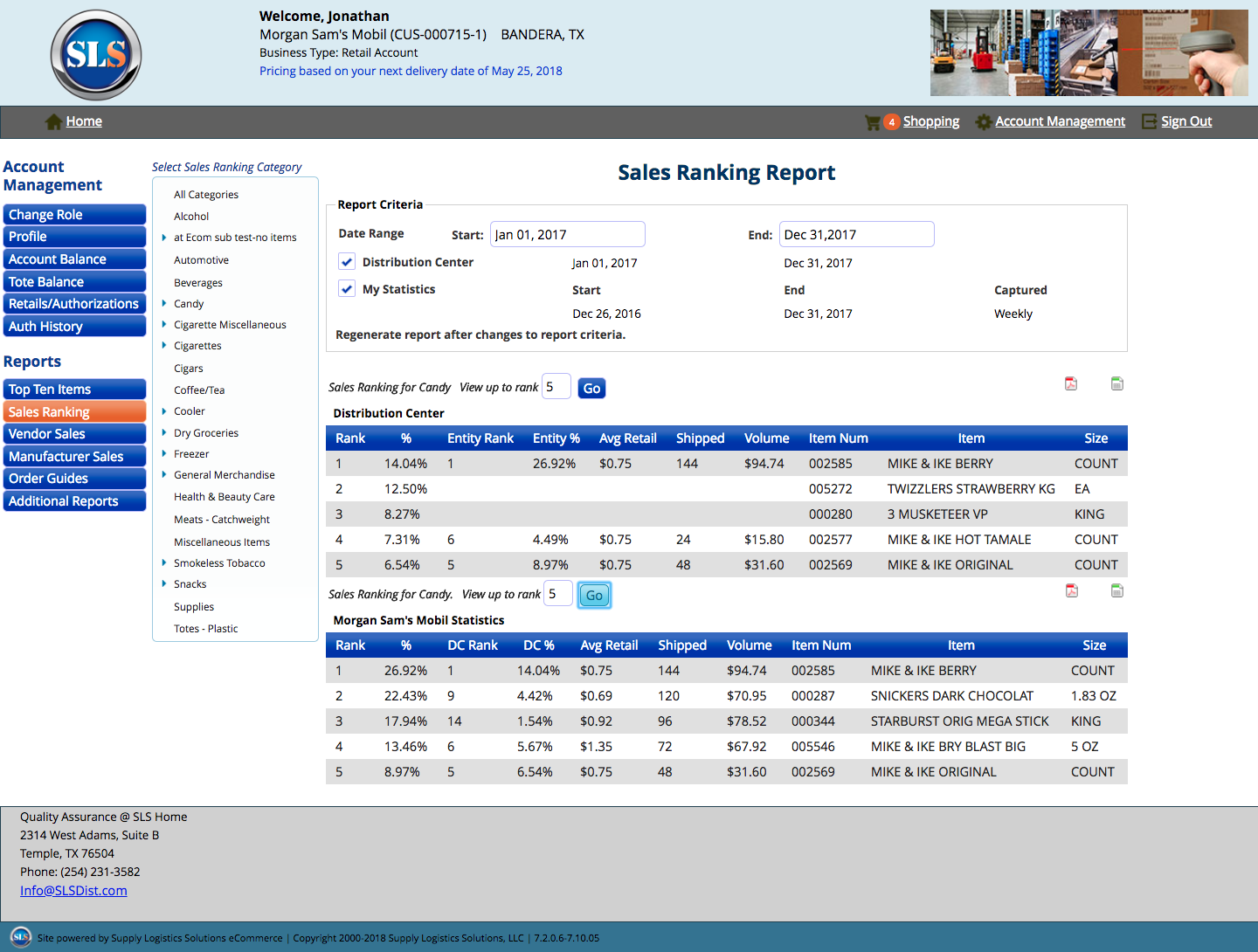
Task: Click the Sign Out door icon
Action: click(1149, 121)
